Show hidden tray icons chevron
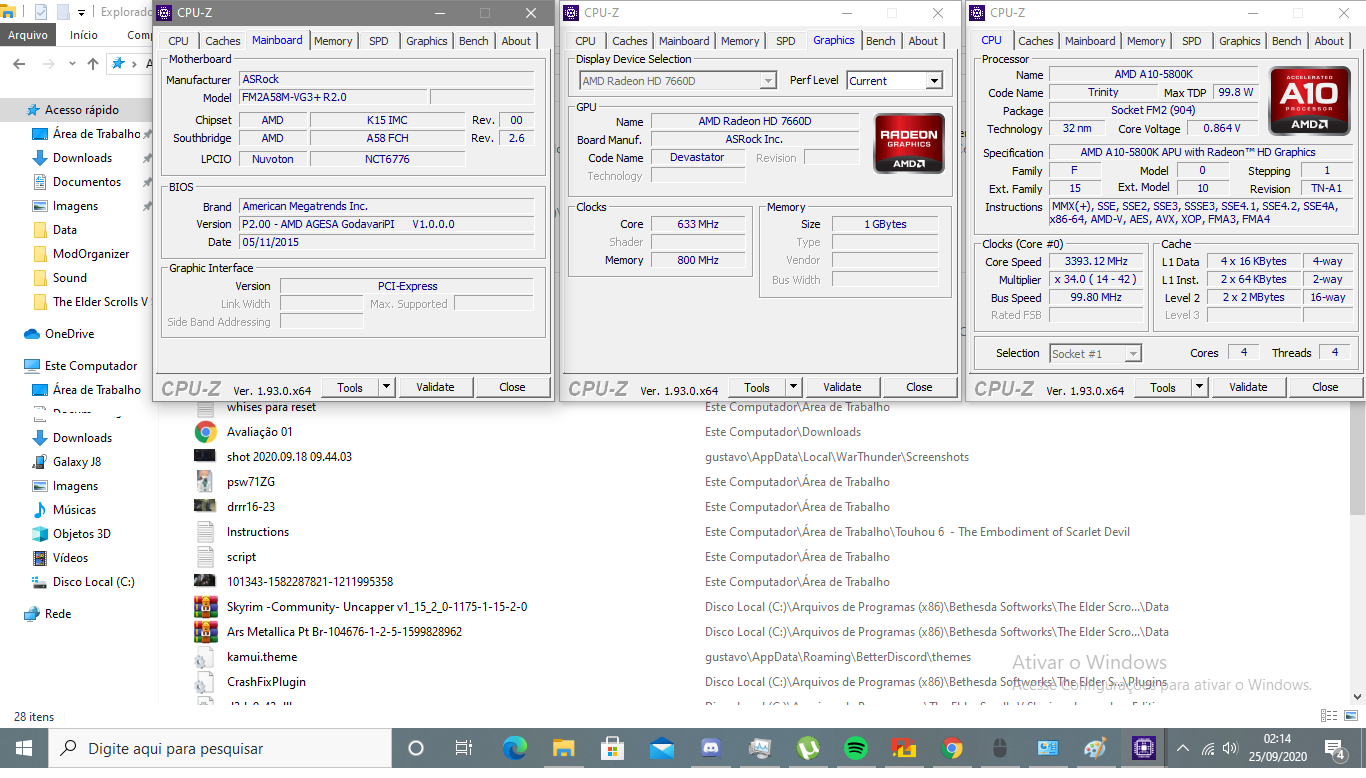 (1182, 748)
